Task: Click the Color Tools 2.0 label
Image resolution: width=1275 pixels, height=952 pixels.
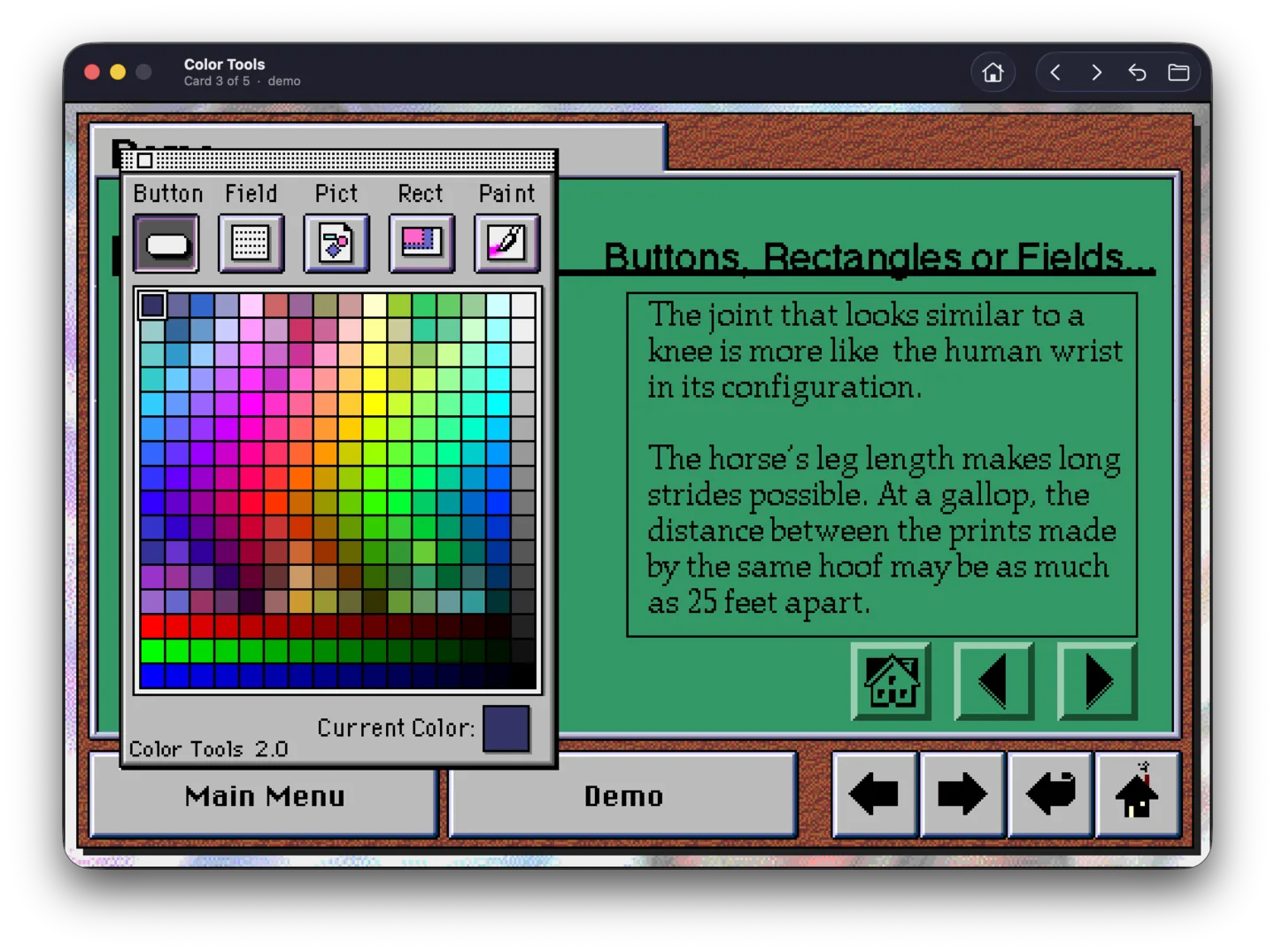Action: pos(208,749)
